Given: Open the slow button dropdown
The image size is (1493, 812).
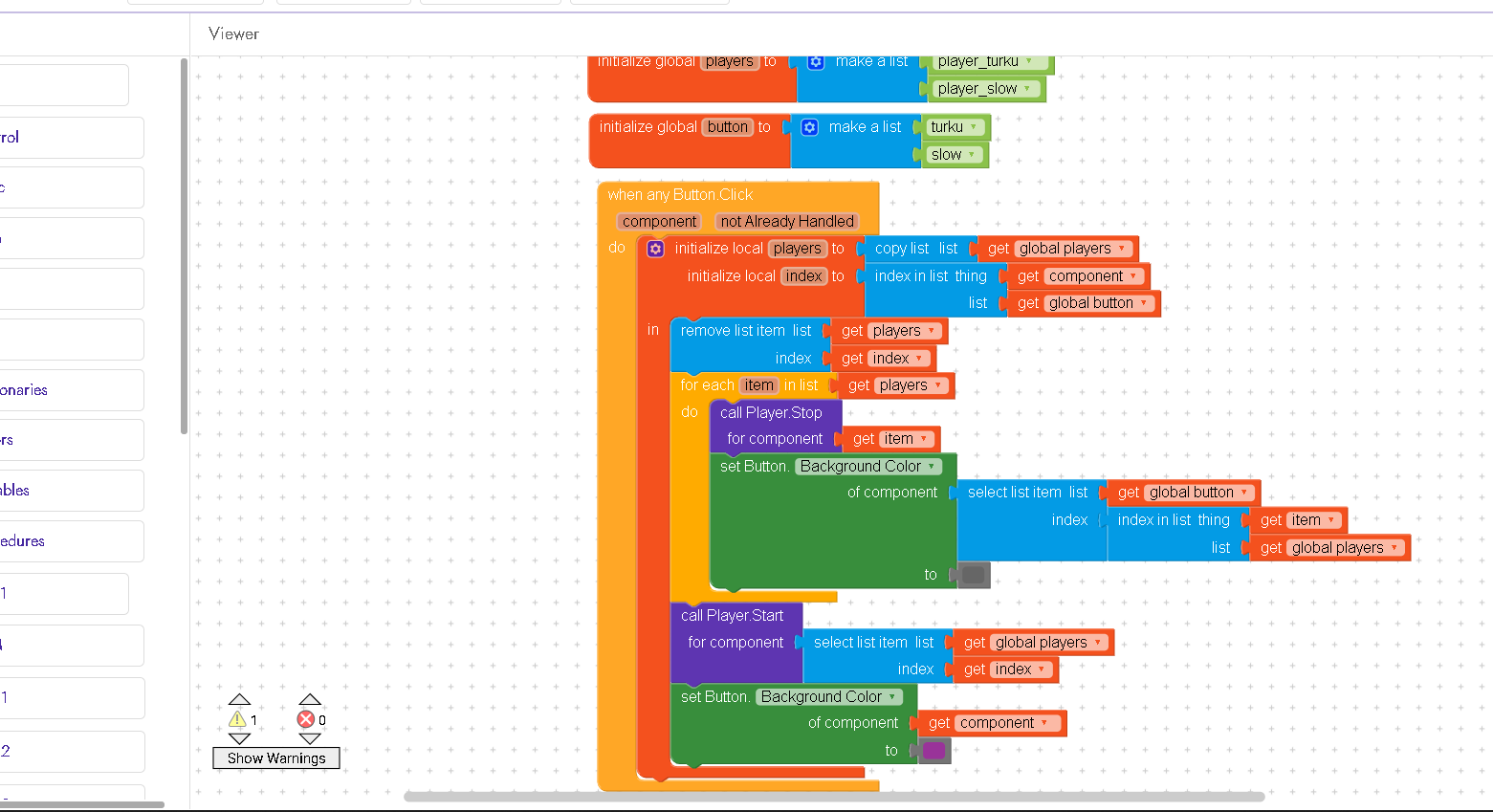Looking at the screenshot, I should (972, 155).
